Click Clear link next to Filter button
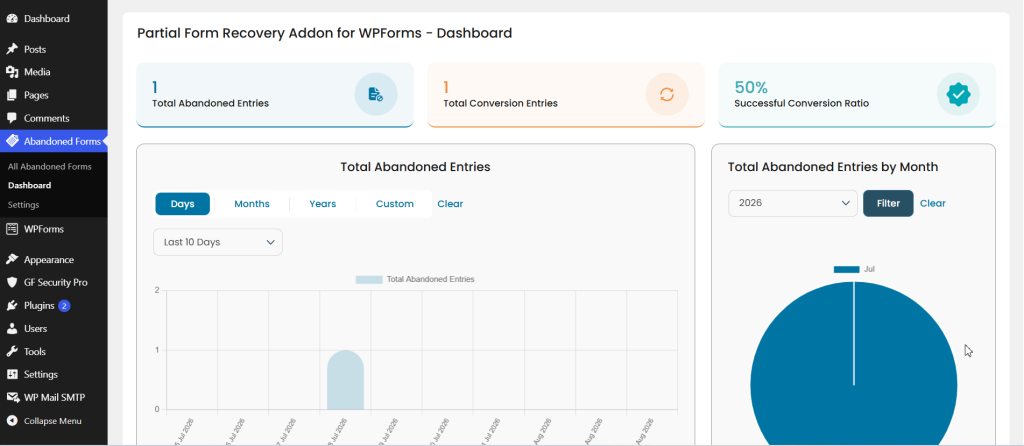The width and height of the screenshot is (1024, 446). 933,203
